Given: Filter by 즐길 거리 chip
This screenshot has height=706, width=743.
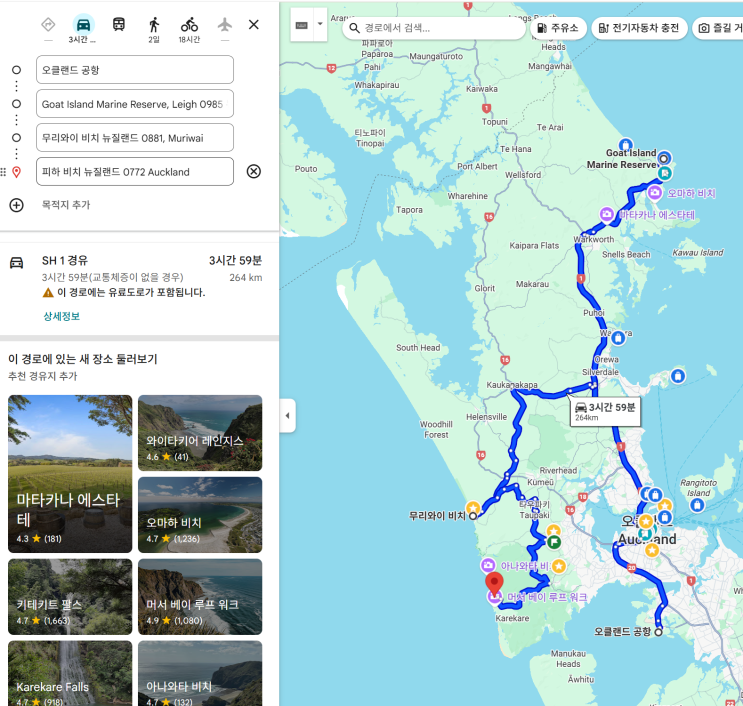Looking at the screenshot, I should (718, 28).
